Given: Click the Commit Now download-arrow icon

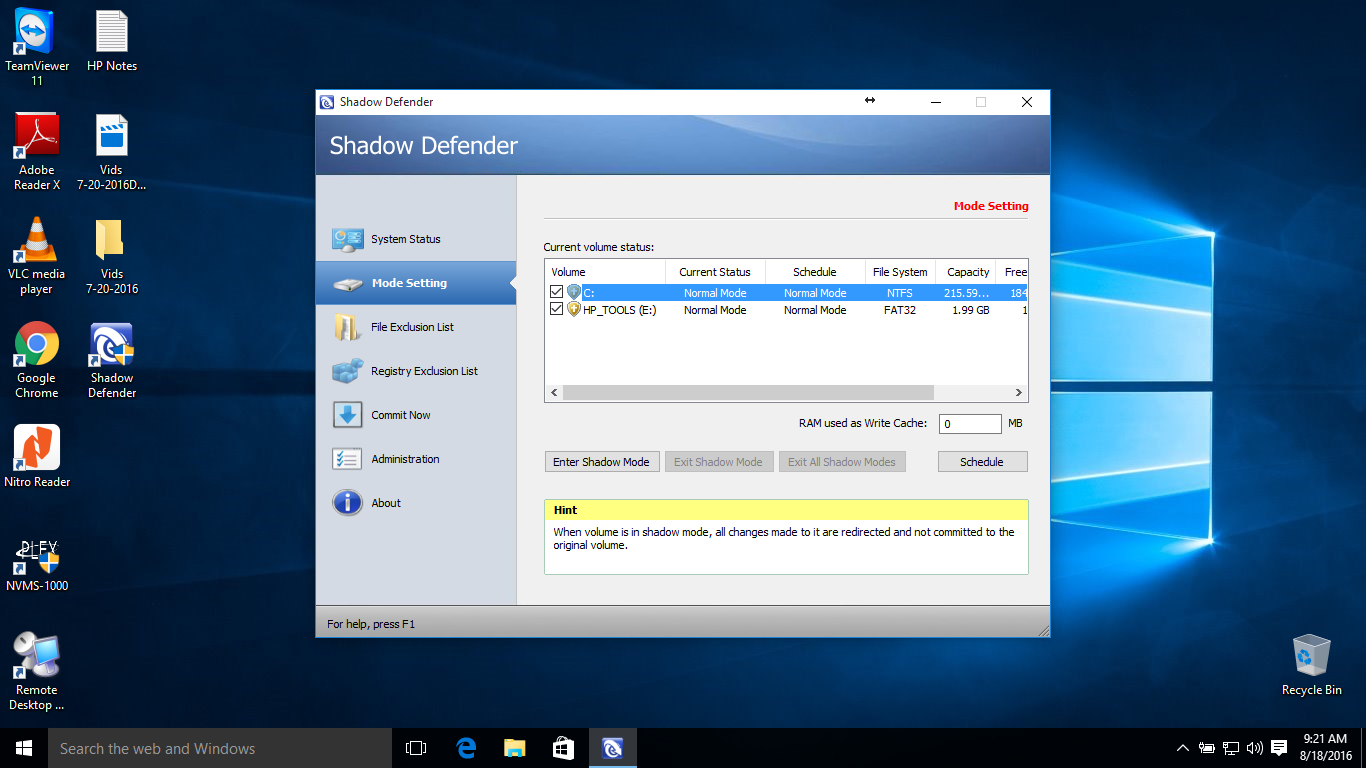Looking at the screenshot, I should (x=347, y=415).
